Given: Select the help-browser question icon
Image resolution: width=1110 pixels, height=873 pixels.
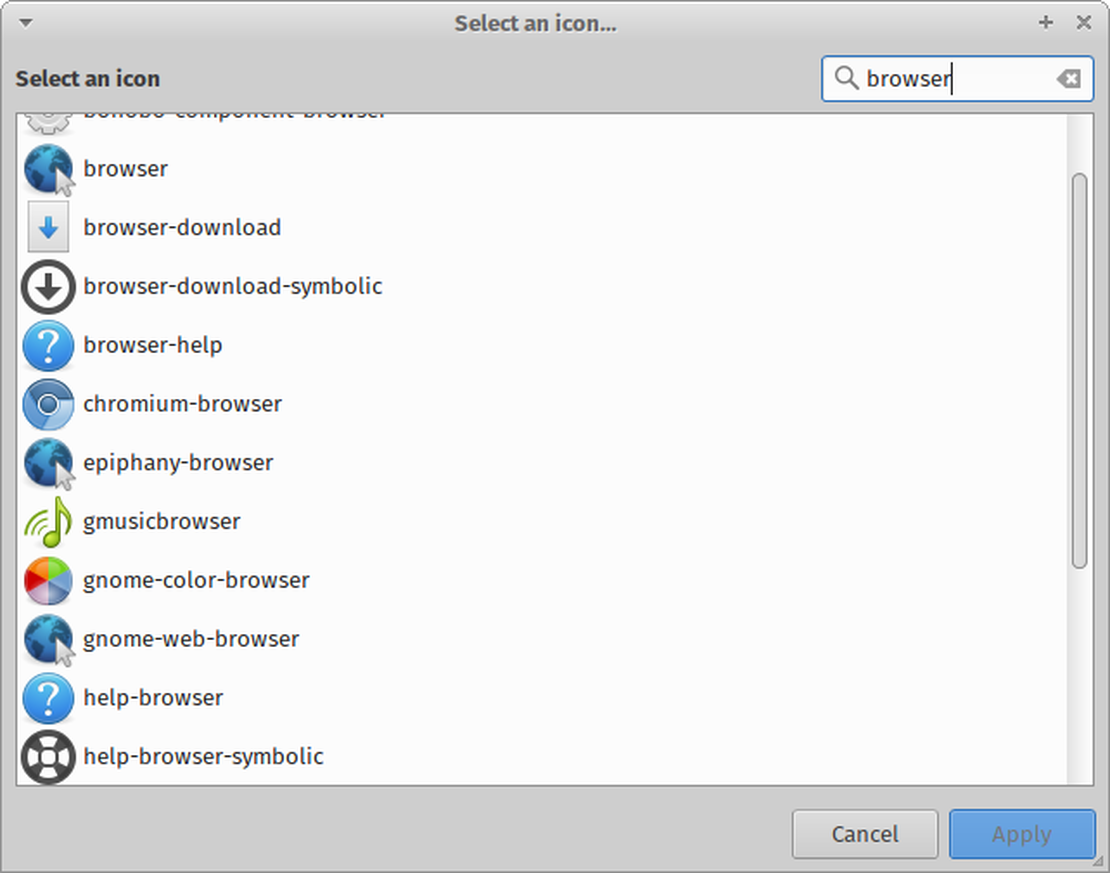Looking at the screenshot, I should (x=48, y=698).
